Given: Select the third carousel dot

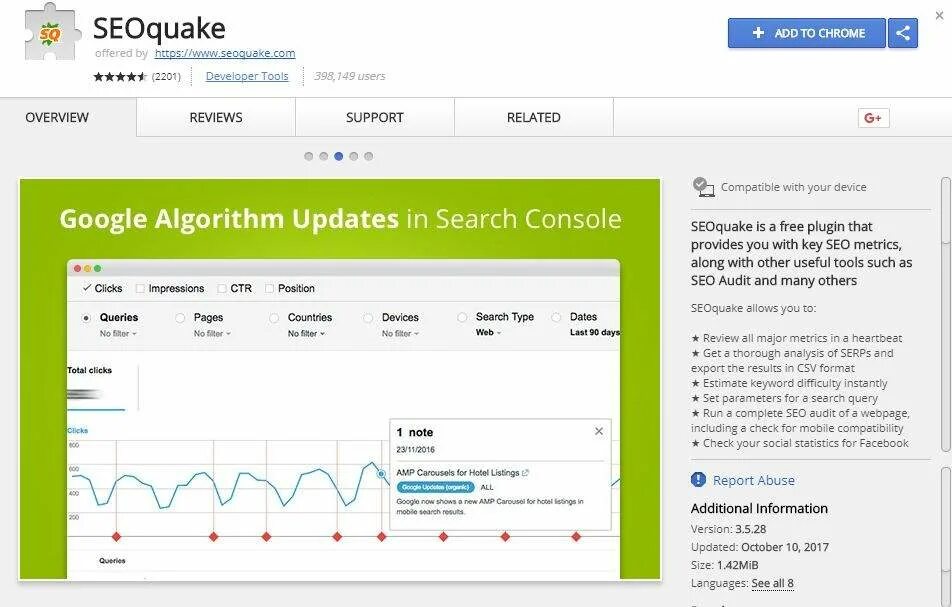Looking at the screenshot, I should pos(339,156).
